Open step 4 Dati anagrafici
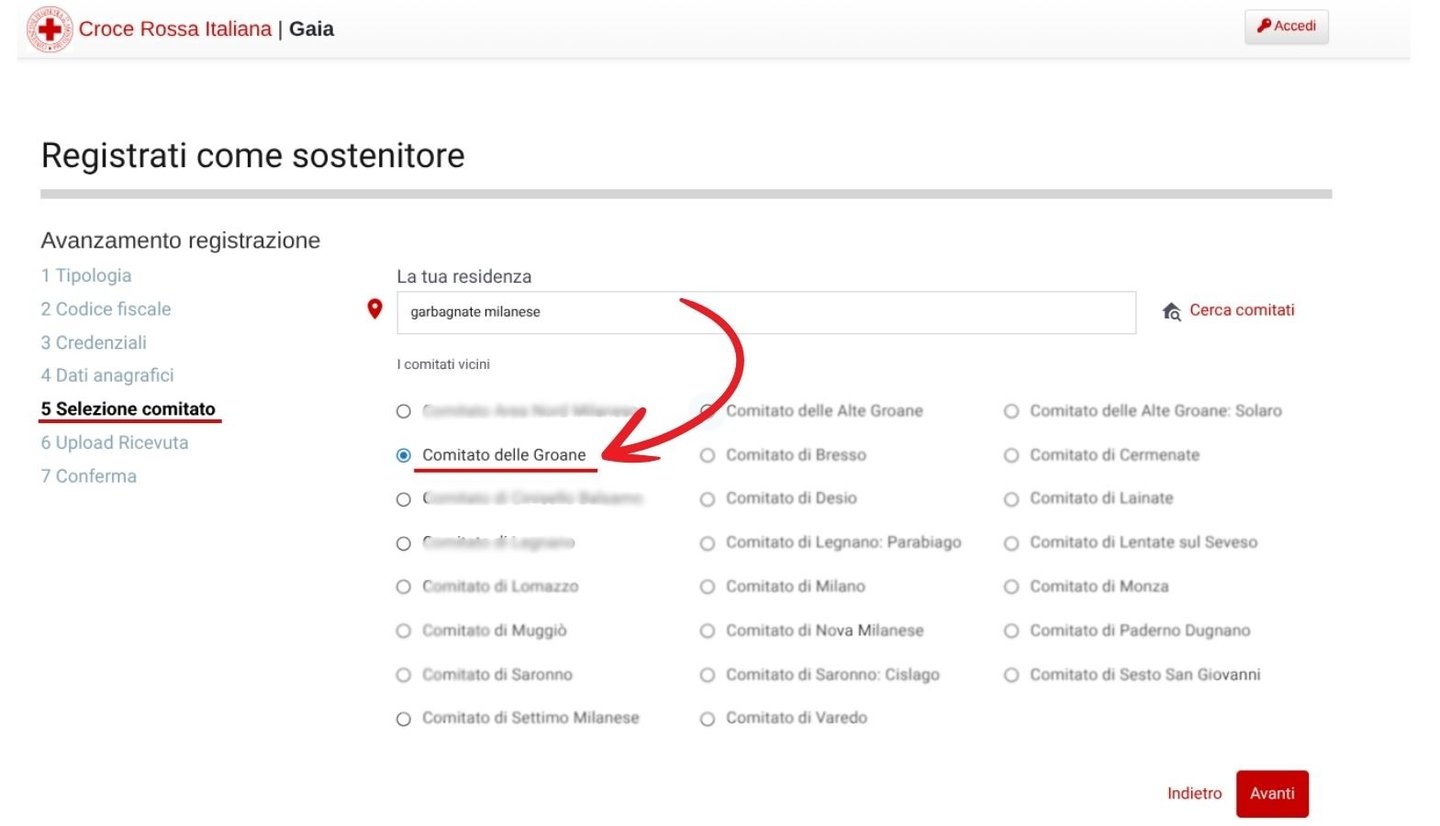This screenshot has height=826, width=1440. [x=107, y=376]
